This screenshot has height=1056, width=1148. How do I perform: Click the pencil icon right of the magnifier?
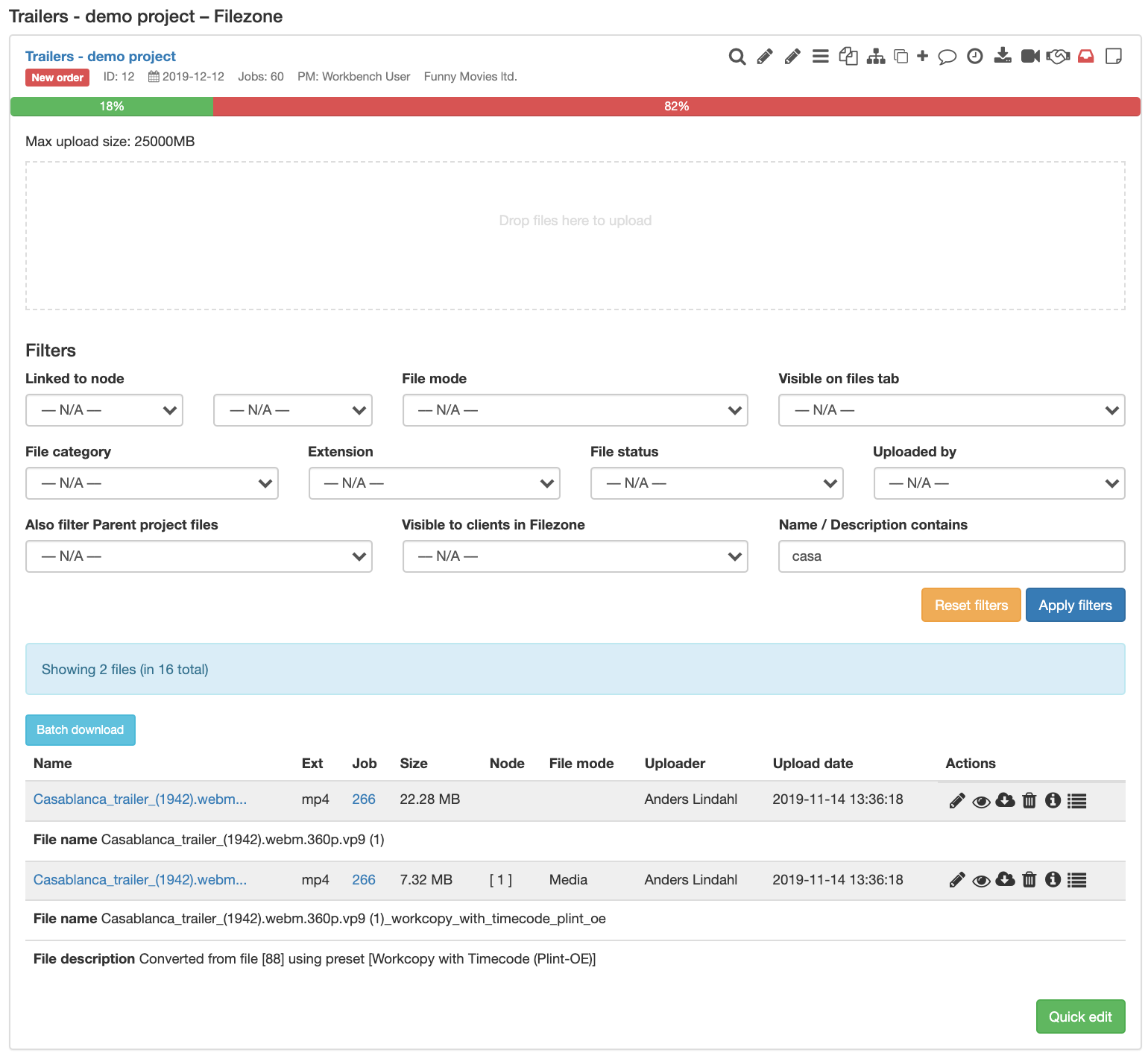(x=765, y=57)
